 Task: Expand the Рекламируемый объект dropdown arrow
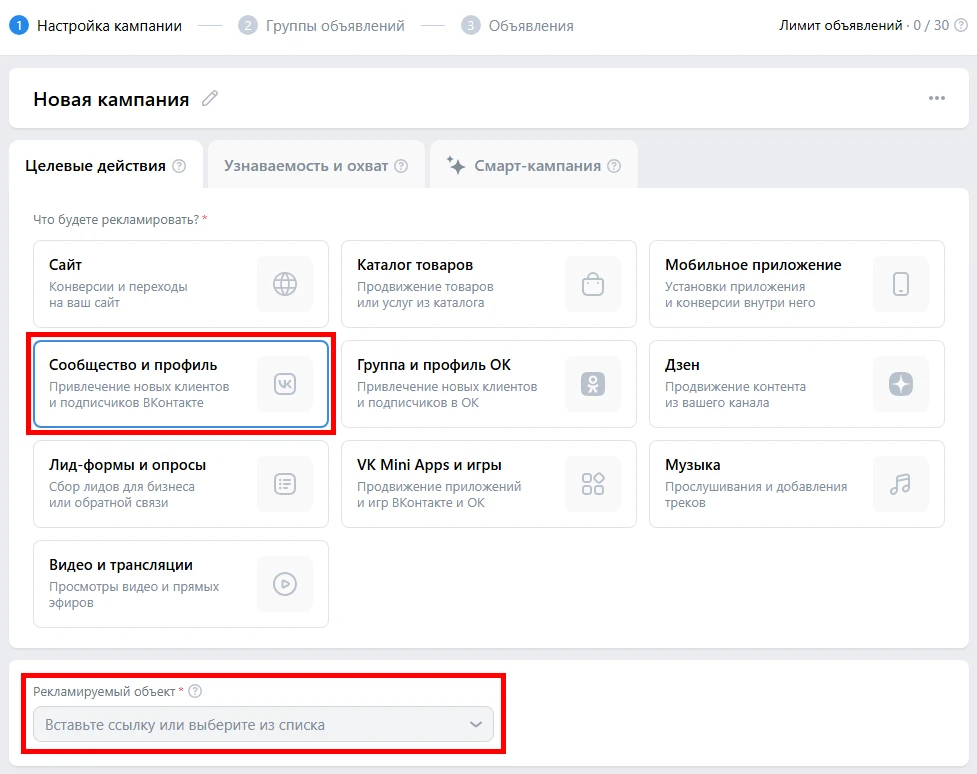click(476, 725)
